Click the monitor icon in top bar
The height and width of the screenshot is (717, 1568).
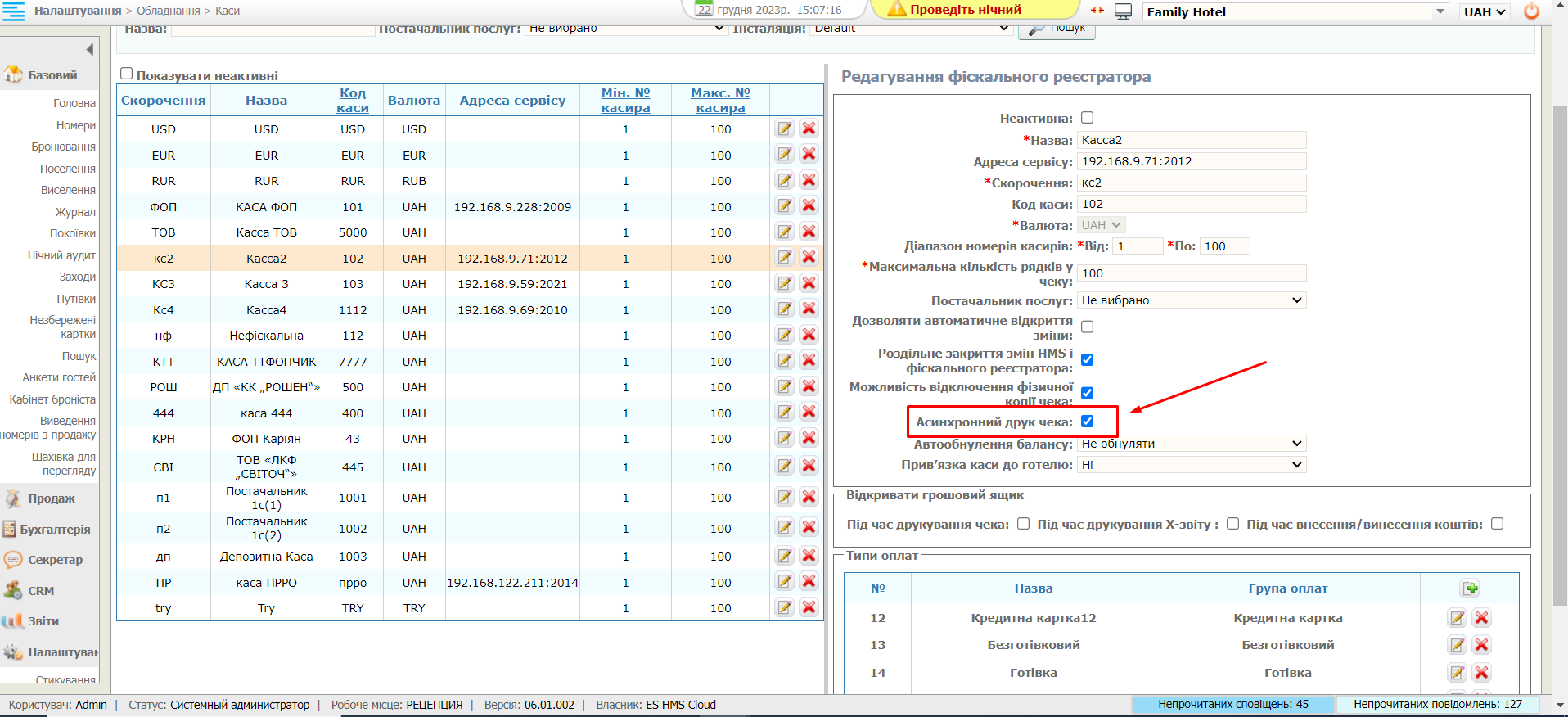tap(1124, 11)
